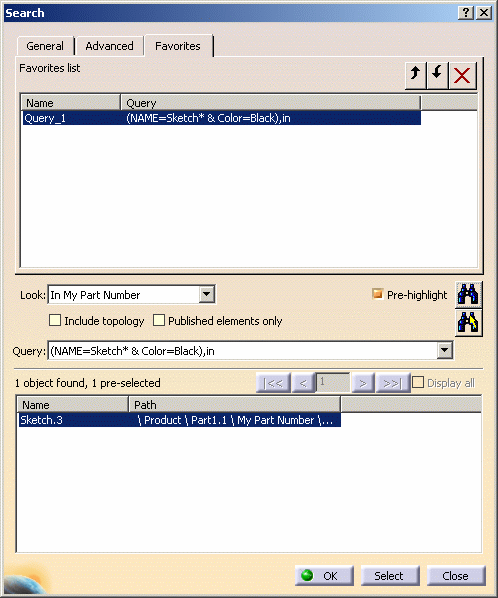498x598 pixels.
Task: Move favorite query down with arrow icon
Action: [x=437, y=74]
